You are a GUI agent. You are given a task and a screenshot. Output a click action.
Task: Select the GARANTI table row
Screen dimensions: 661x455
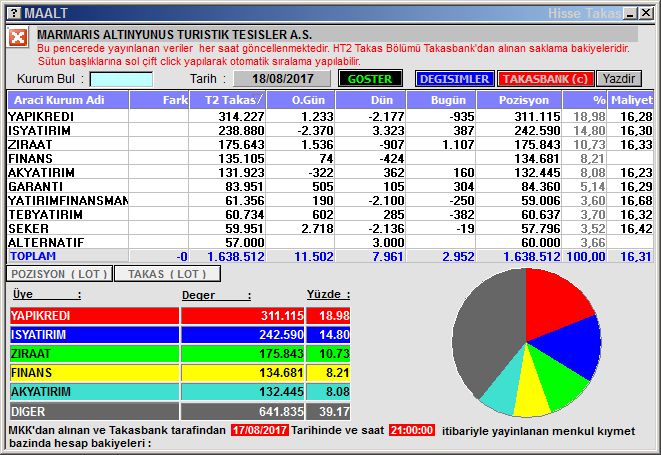[330, 186]
